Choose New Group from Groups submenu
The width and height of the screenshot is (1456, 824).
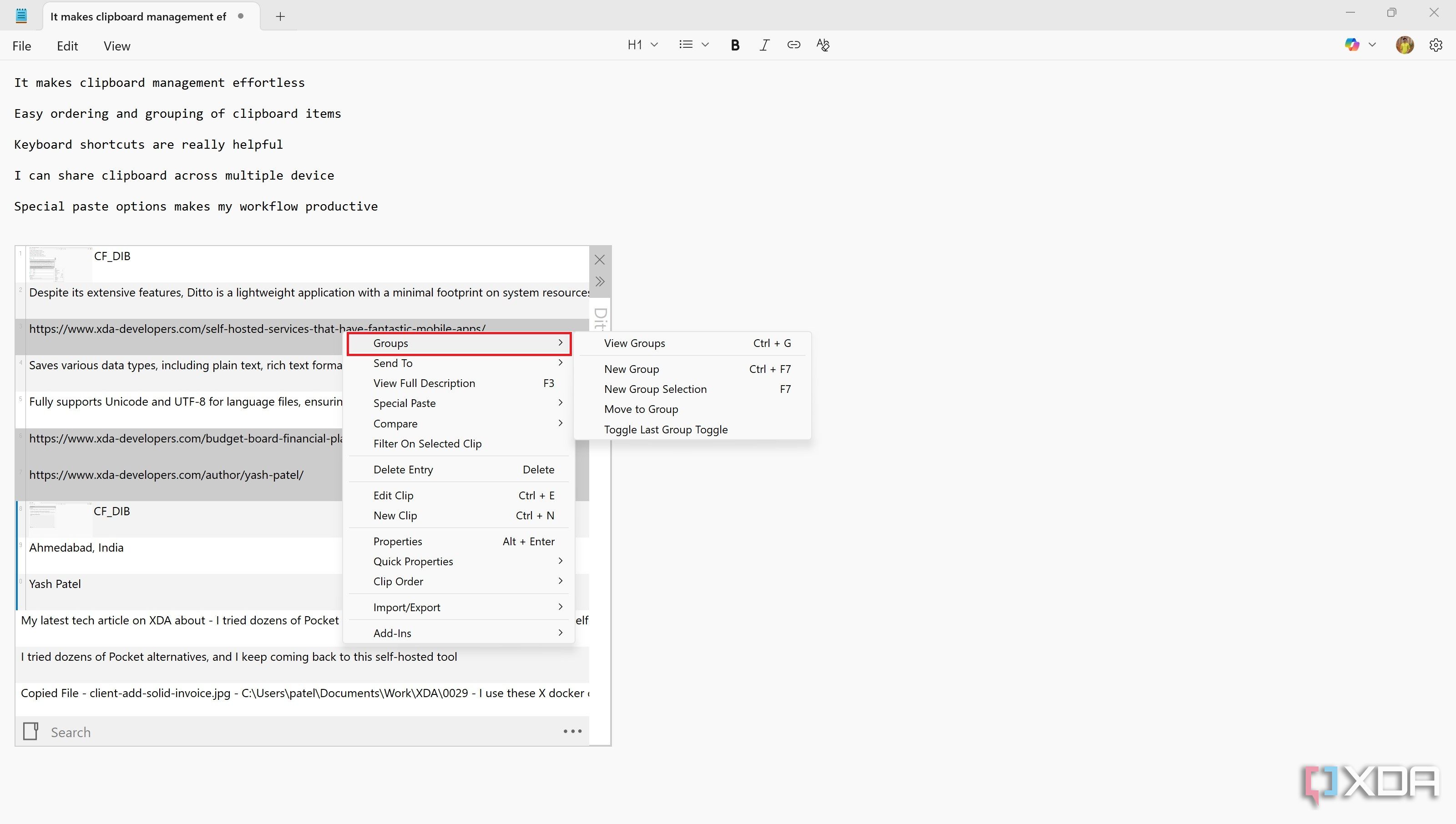point(693,369)
